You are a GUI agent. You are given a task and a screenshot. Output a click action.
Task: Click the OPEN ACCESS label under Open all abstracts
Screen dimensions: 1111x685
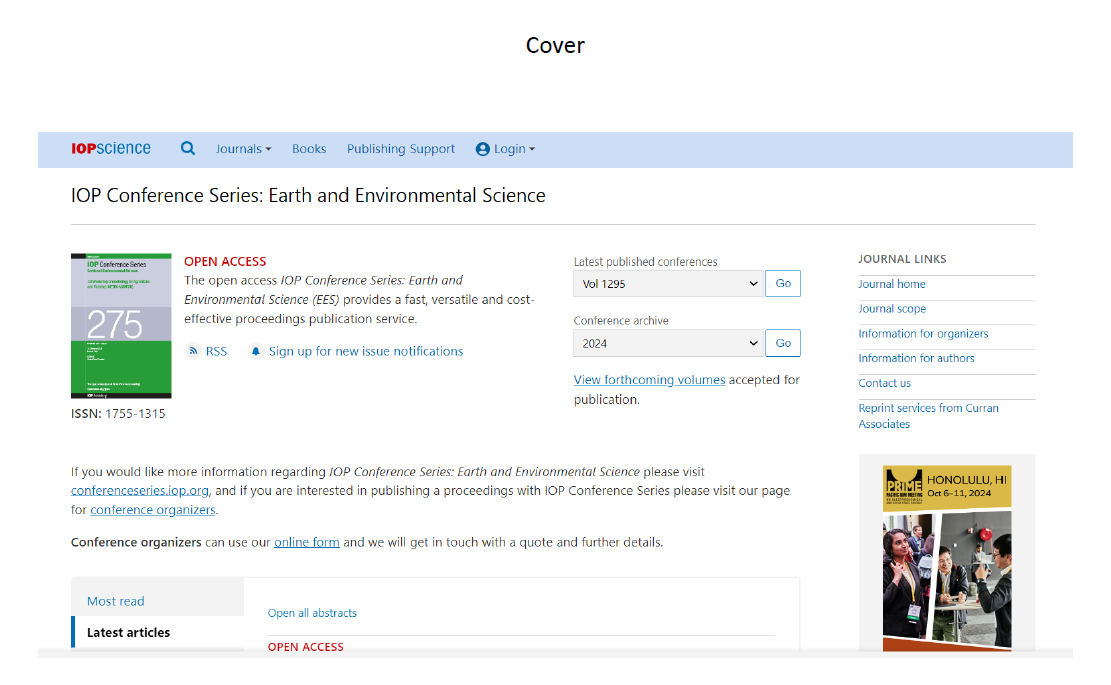click(305, 647)
